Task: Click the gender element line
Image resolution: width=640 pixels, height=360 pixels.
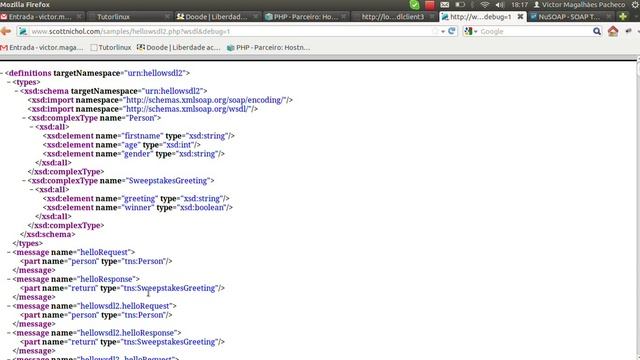Action: click(134, 154)
